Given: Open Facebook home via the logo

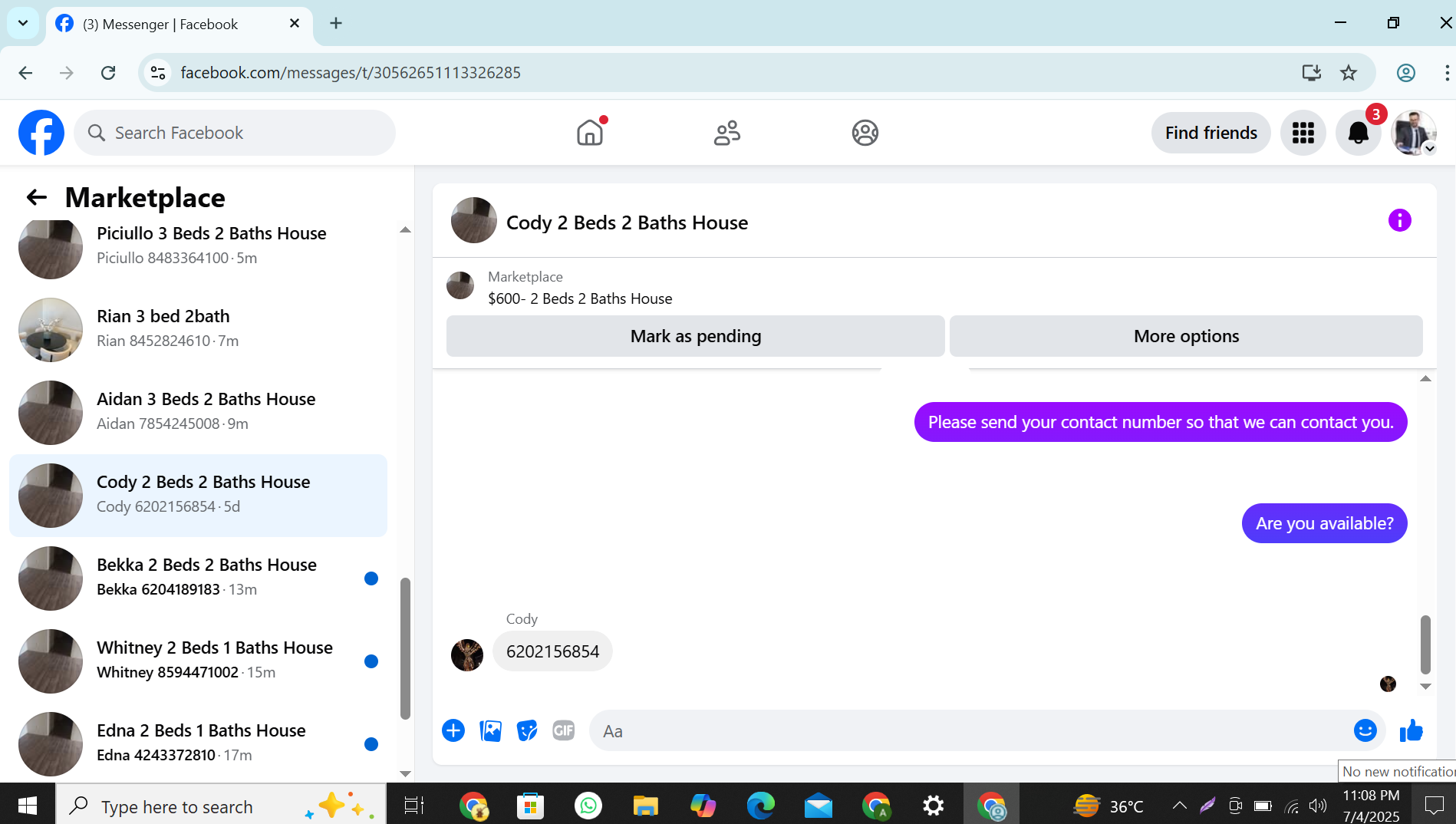Looking at the screenshot, I should point(41,133).
